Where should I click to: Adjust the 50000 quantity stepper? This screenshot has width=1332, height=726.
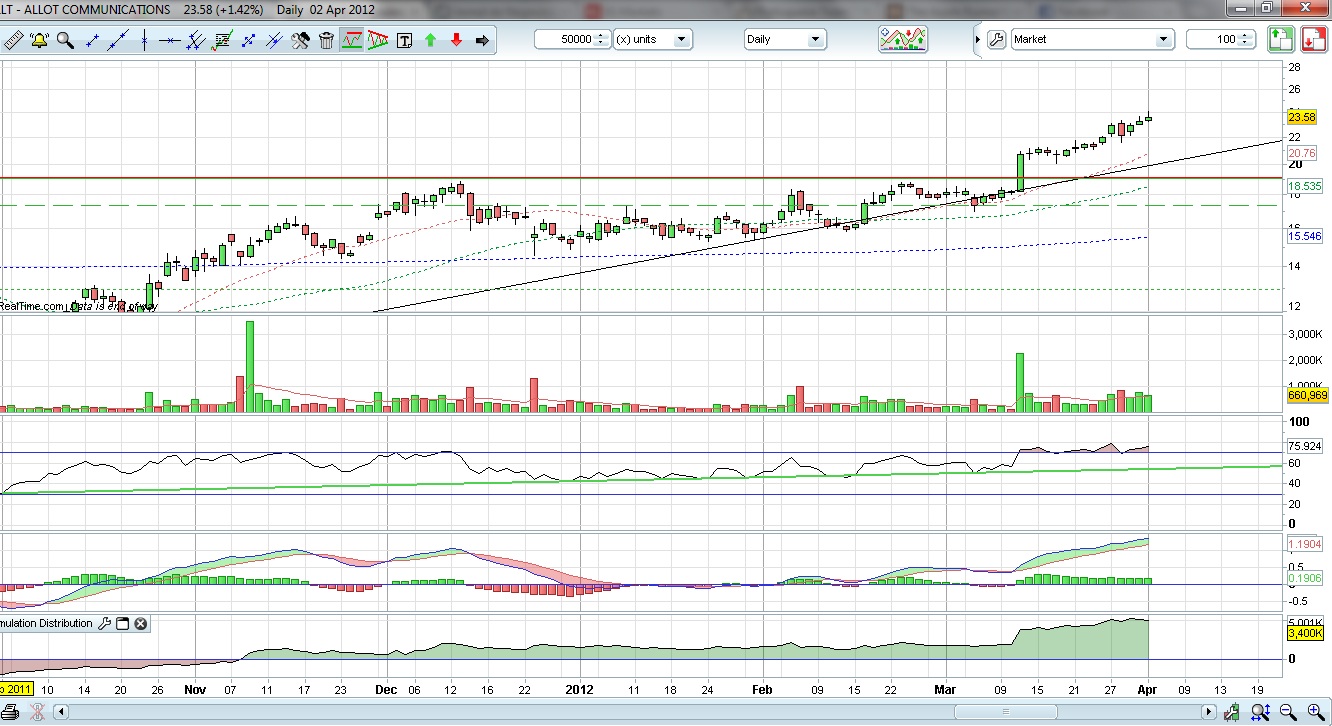[x=602, y=39]
